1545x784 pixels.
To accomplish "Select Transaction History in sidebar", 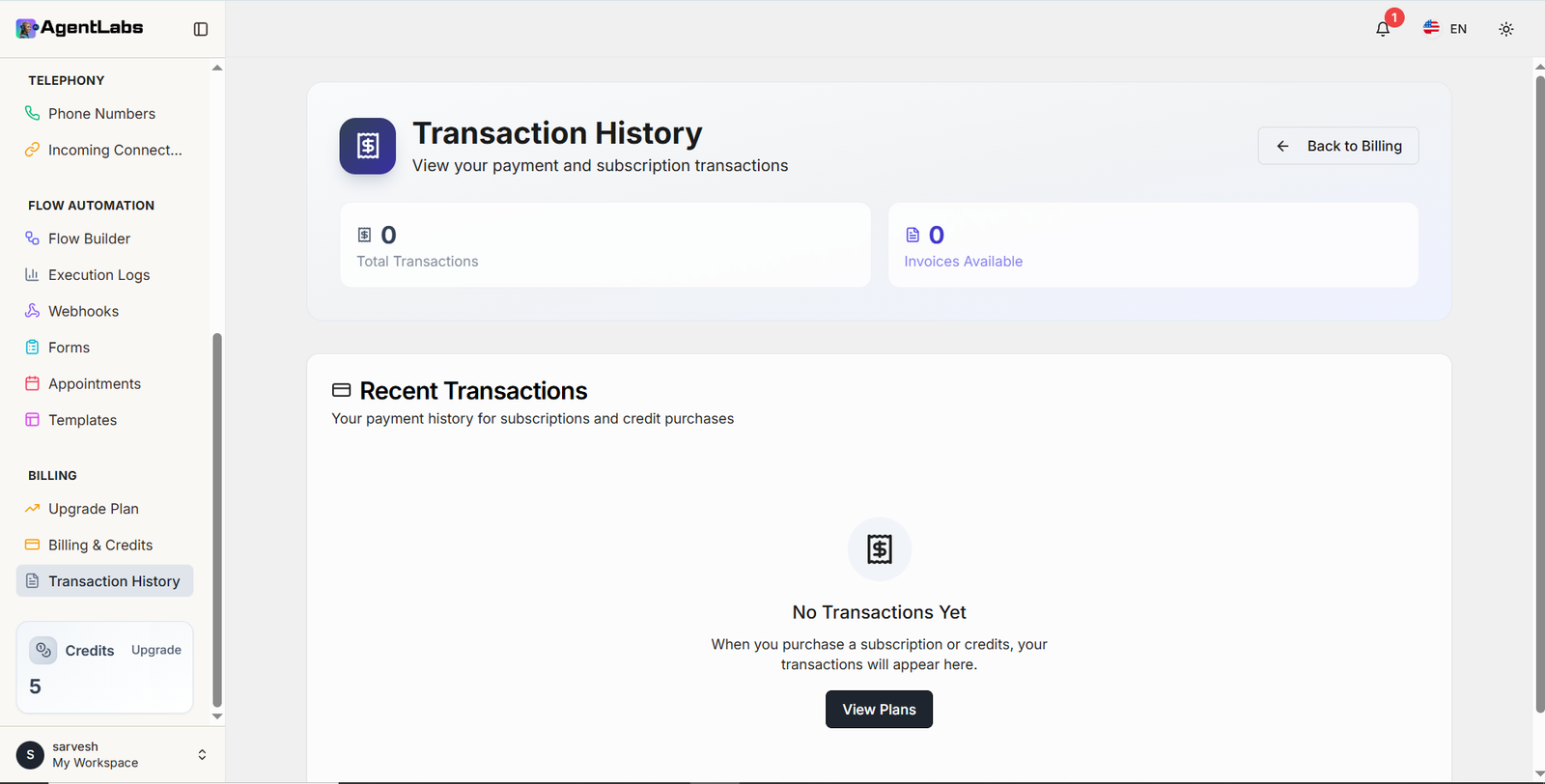I will click(104, 581).
